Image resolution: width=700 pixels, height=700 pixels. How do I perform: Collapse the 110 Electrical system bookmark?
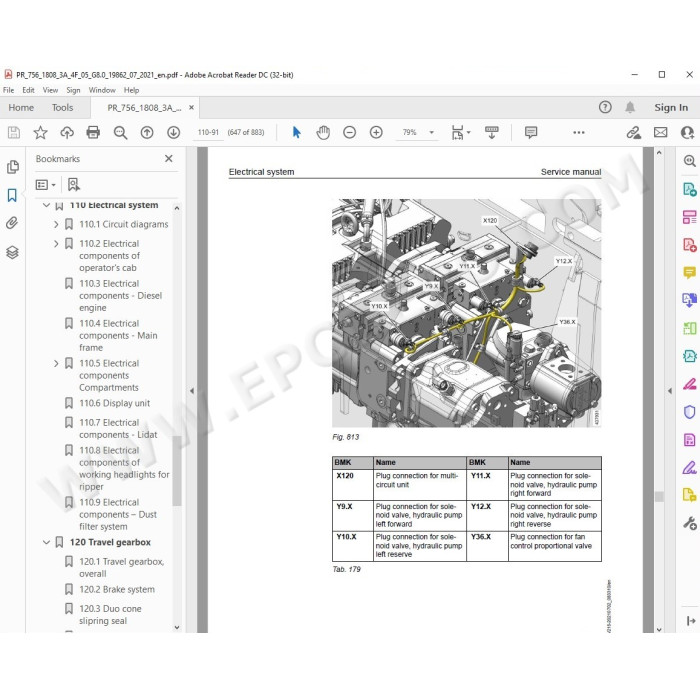point(46,205)
